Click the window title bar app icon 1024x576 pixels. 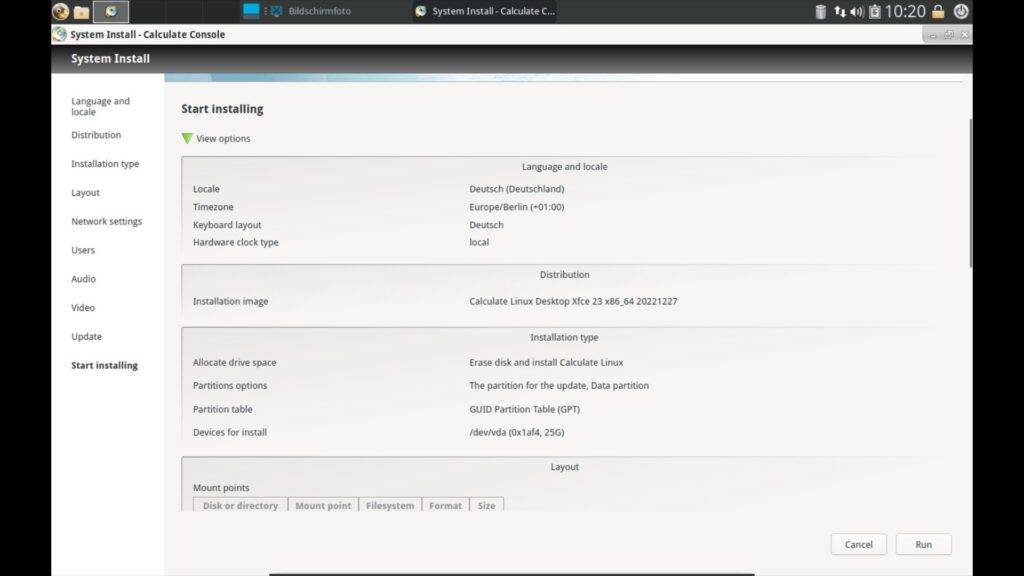click(x=59, y=34)
